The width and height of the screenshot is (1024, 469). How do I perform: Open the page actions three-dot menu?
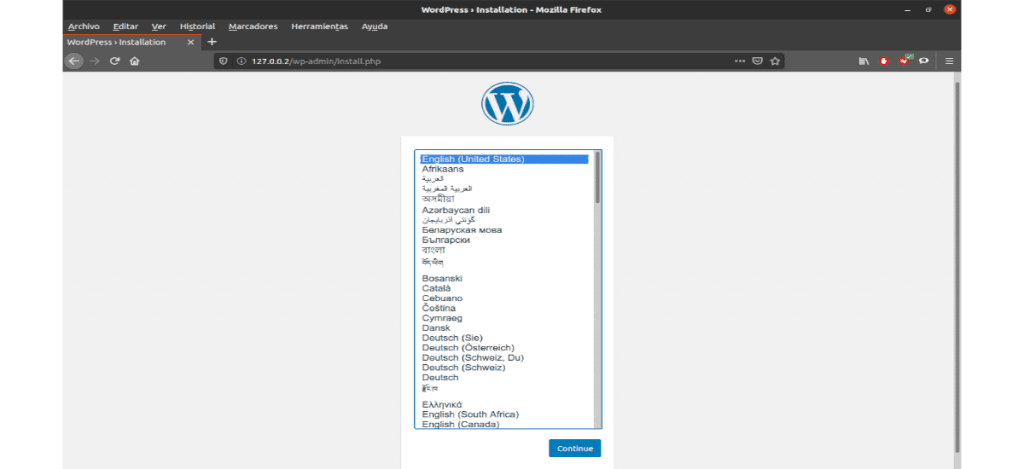point(739,61)
